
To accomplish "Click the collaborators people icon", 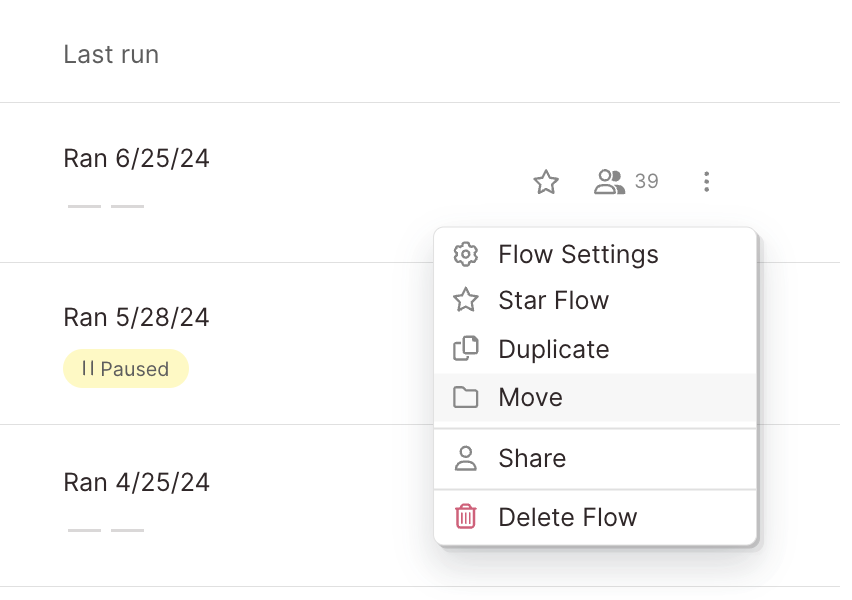I will click(x=609, y=181).
